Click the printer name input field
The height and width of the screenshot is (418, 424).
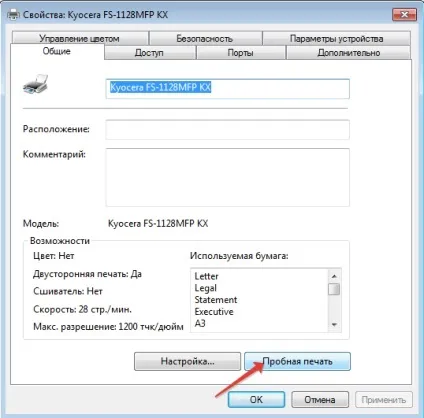point(227,89)
